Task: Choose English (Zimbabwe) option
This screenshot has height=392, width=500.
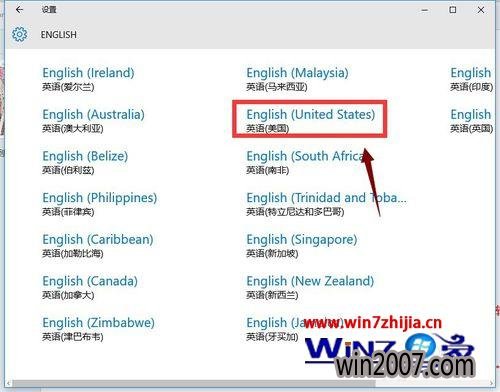Action: pos(98,329)
